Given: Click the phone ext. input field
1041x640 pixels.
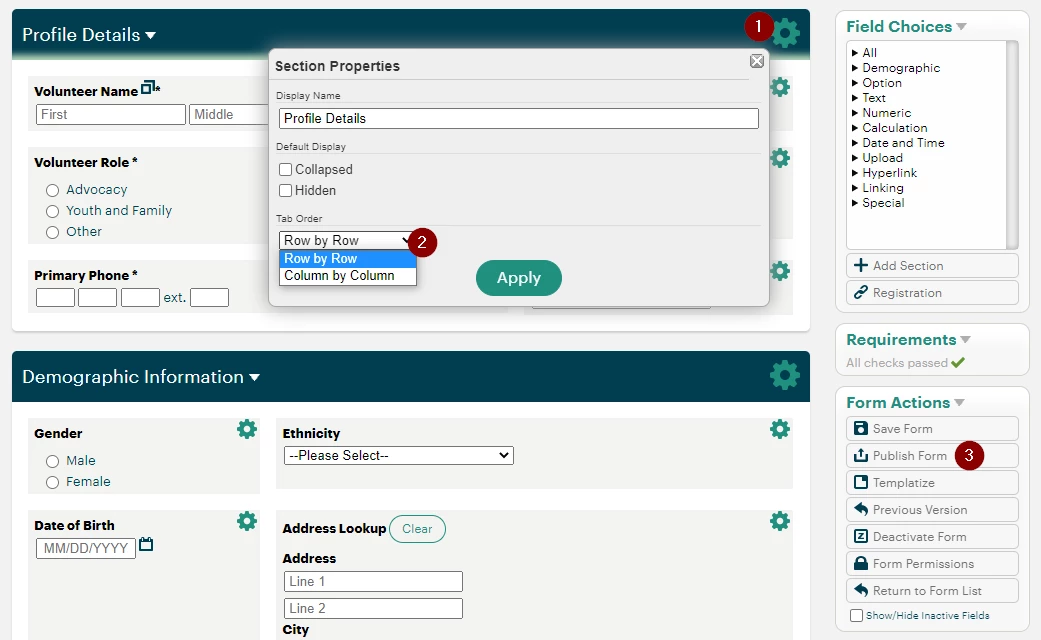Looking at the screenshot, I should click(209, 297).
